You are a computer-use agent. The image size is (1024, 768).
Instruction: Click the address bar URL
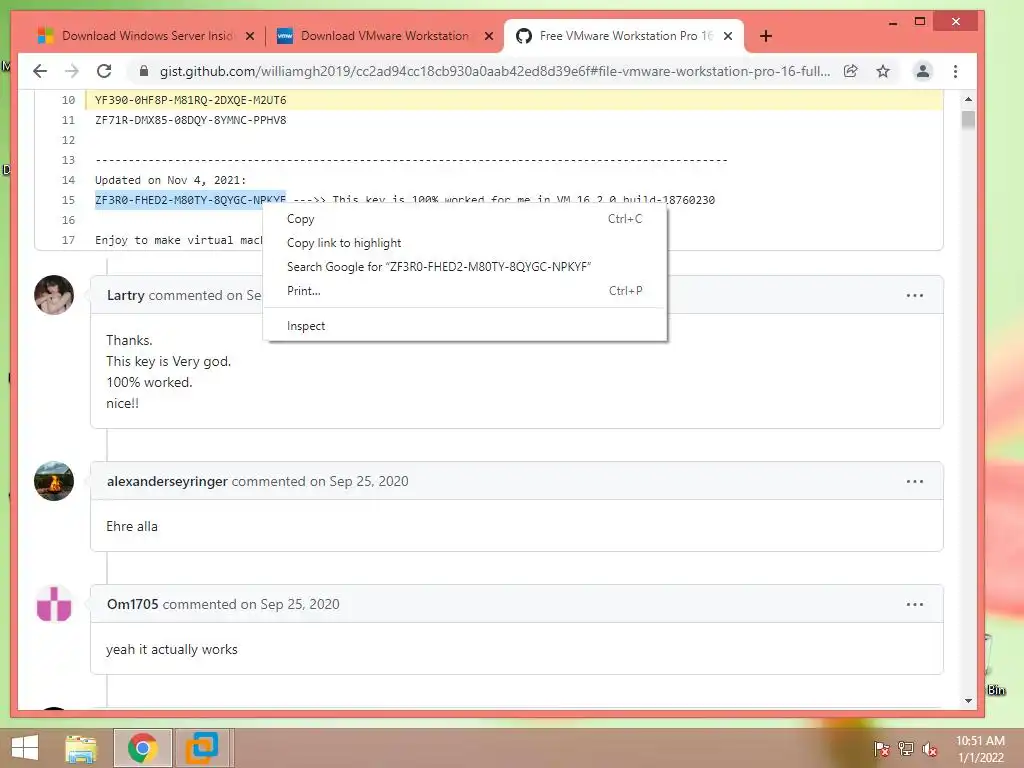point(495,71)
